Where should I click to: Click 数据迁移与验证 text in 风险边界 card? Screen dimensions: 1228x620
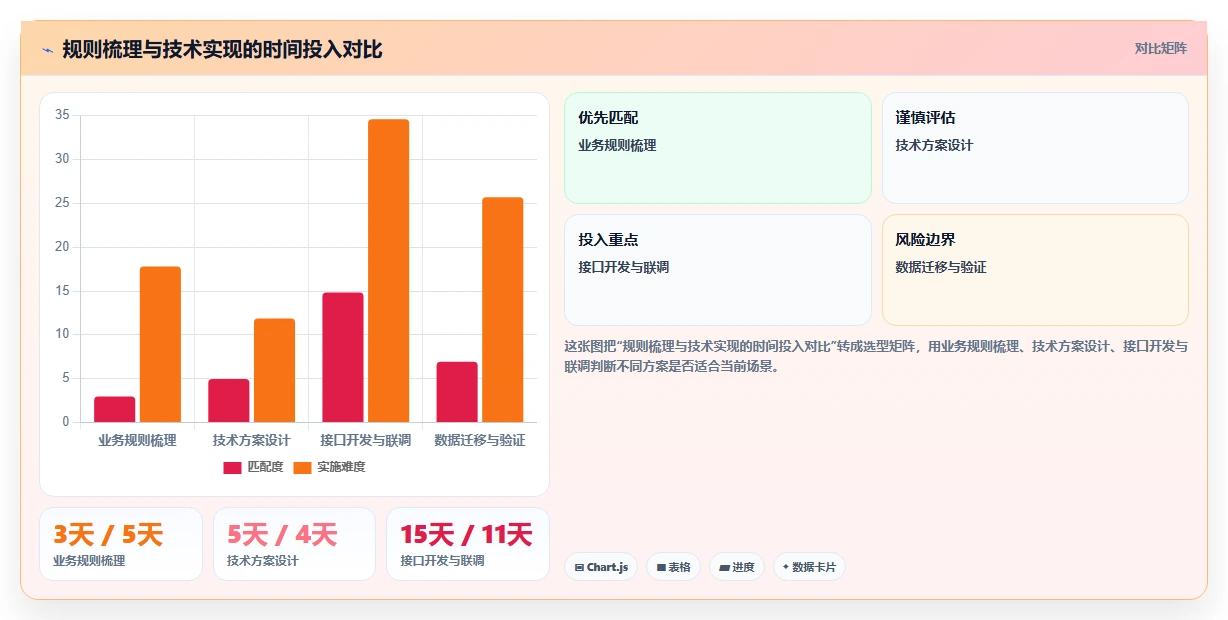(941, 267)
